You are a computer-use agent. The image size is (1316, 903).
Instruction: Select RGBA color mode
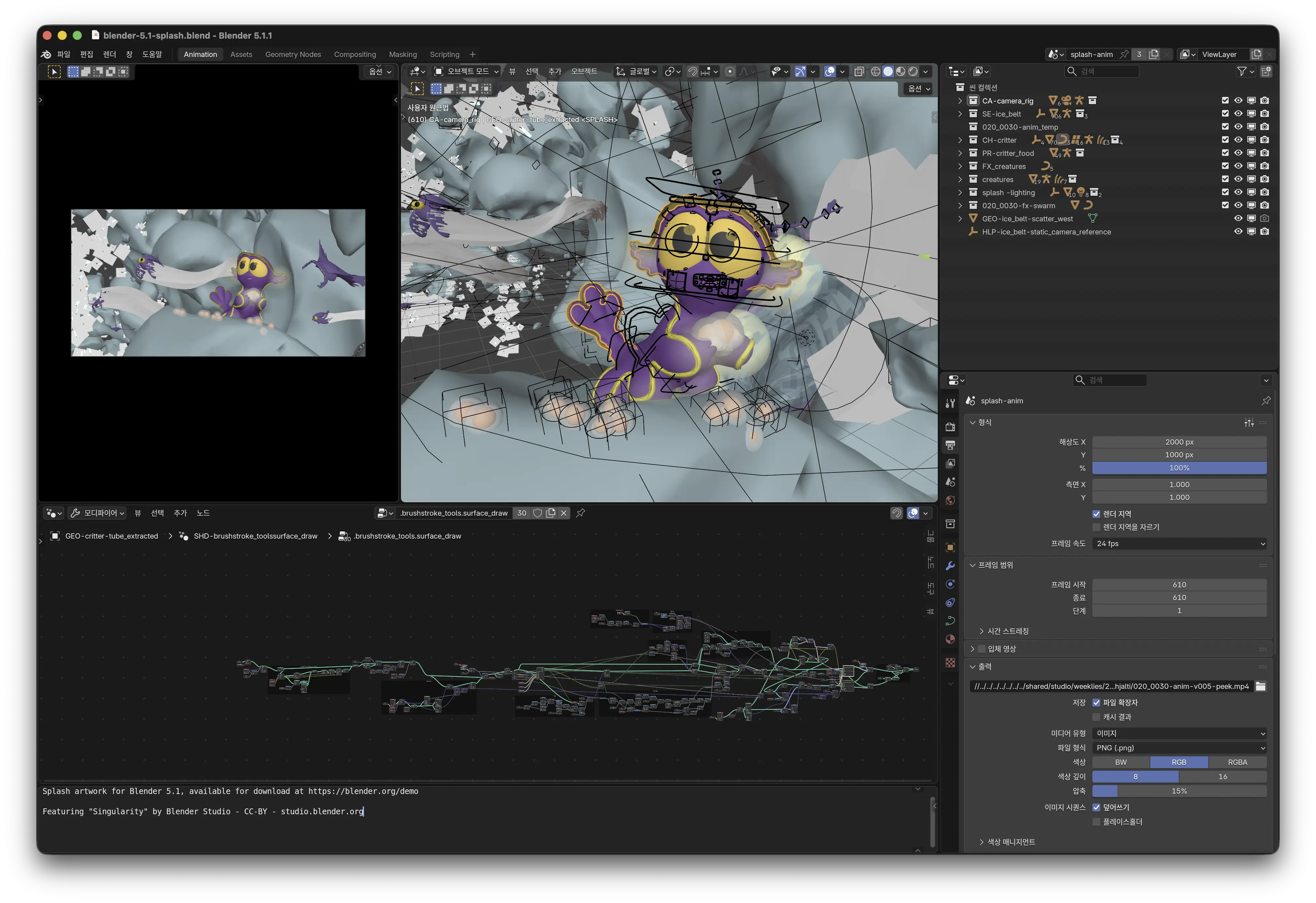point(1237,763)
